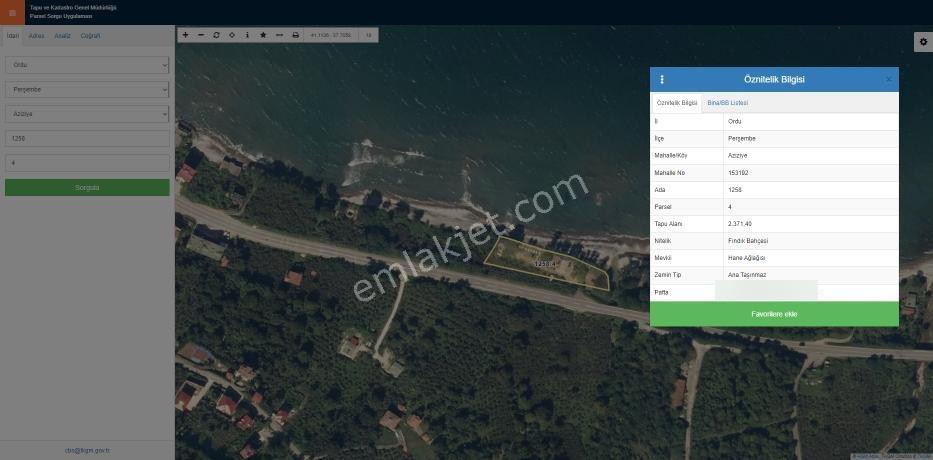Click the Favorilere ekle button
Screen dimensions: 933x460
coord(774,314)
